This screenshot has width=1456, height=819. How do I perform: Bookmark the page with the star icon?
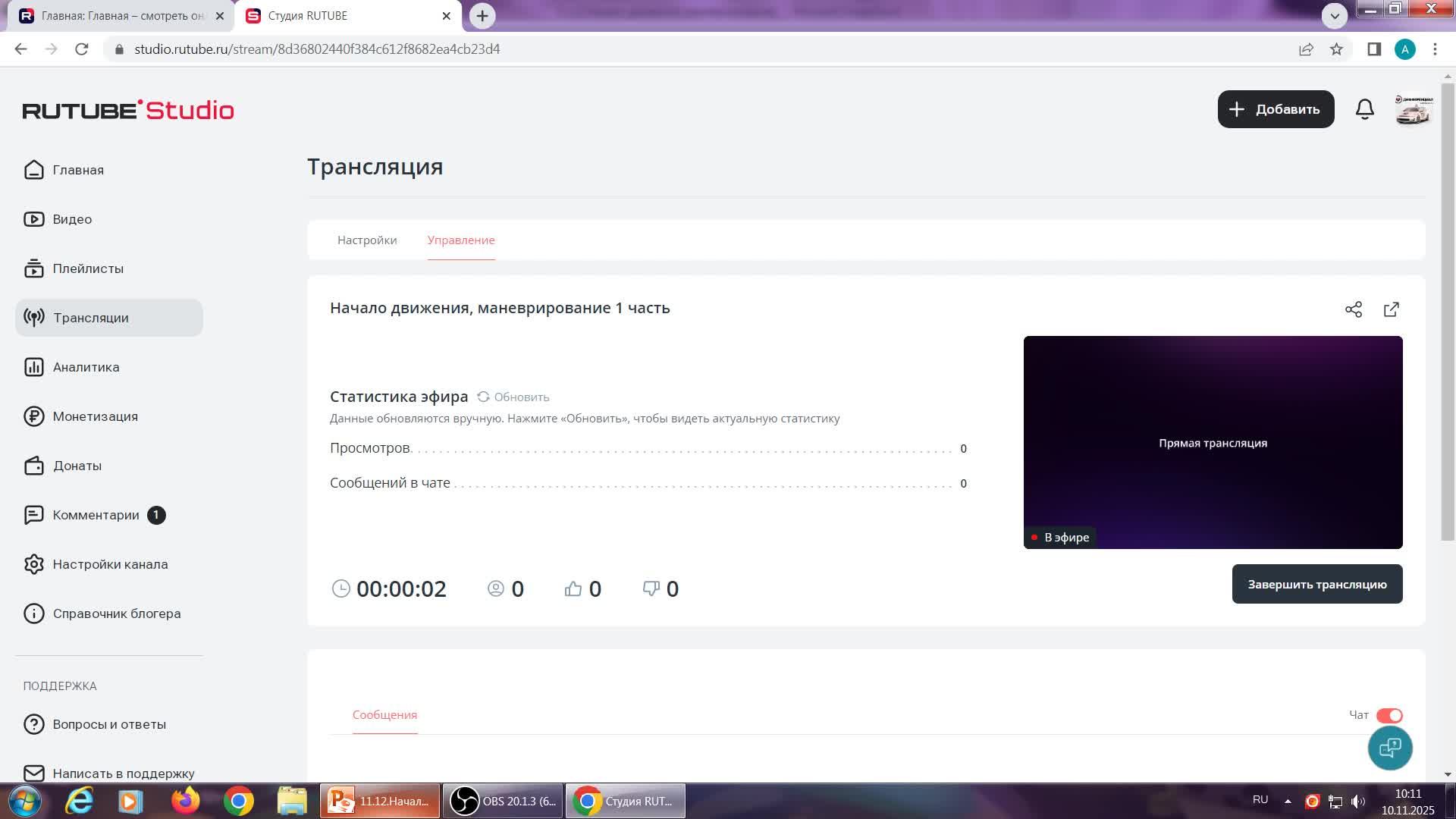click(1336, 49)
